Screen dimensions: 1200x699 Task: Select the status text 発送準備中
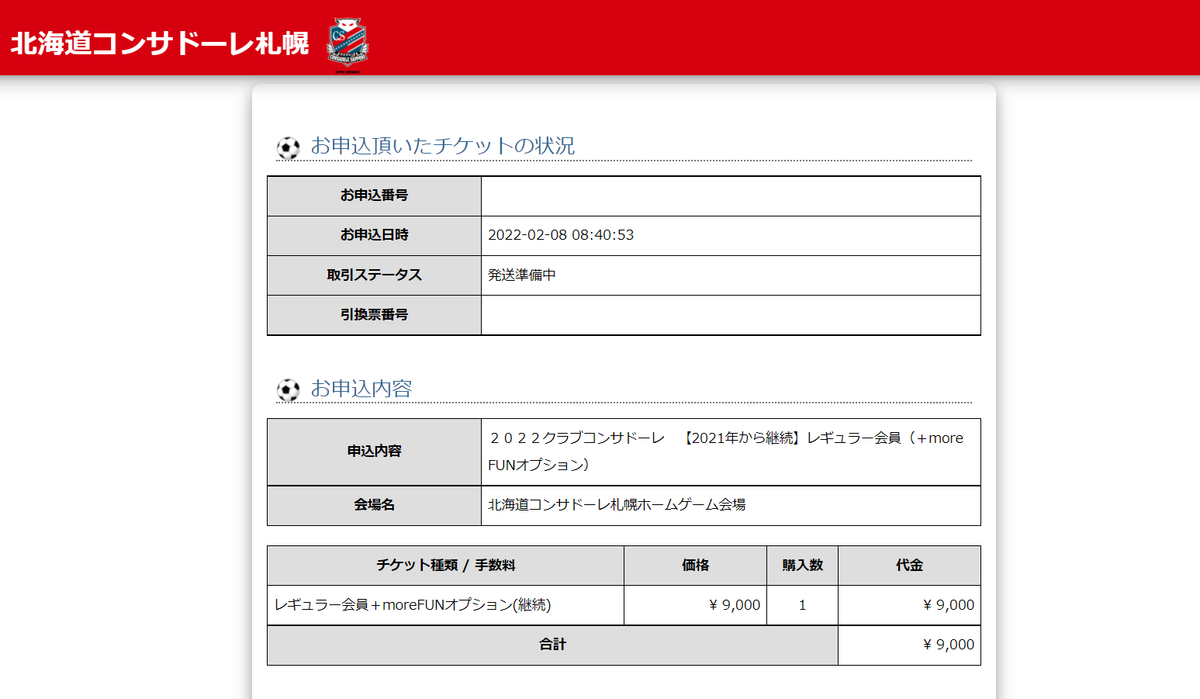click(x=522, y=275)
